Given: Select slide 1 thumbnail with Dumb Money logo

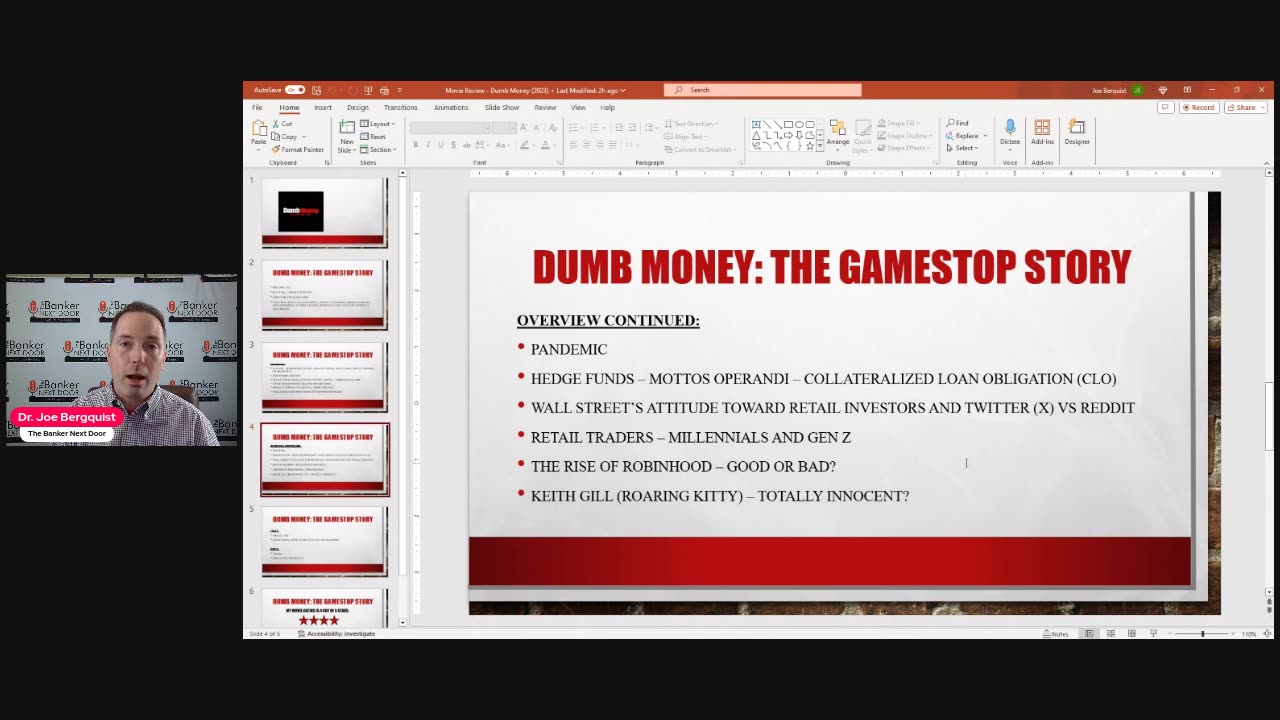Looking at the screenshot, I should click(x=324, y=212).
